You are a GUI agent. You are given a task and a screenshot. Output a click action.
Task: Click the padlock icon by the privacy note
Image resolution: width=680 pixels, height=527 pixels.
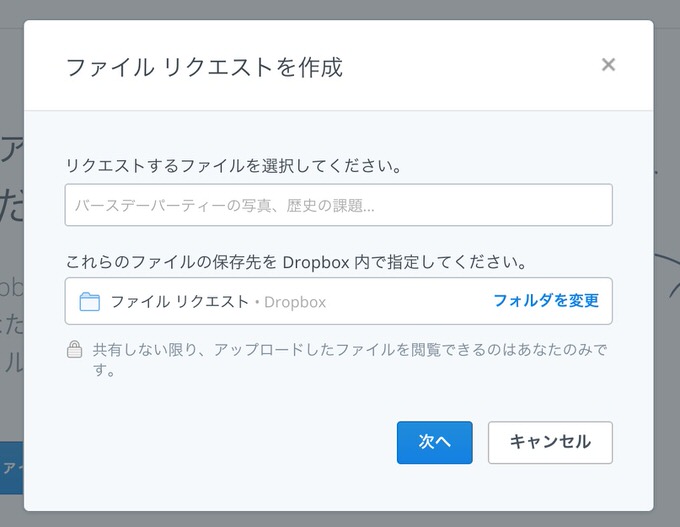tap(74, 349)
